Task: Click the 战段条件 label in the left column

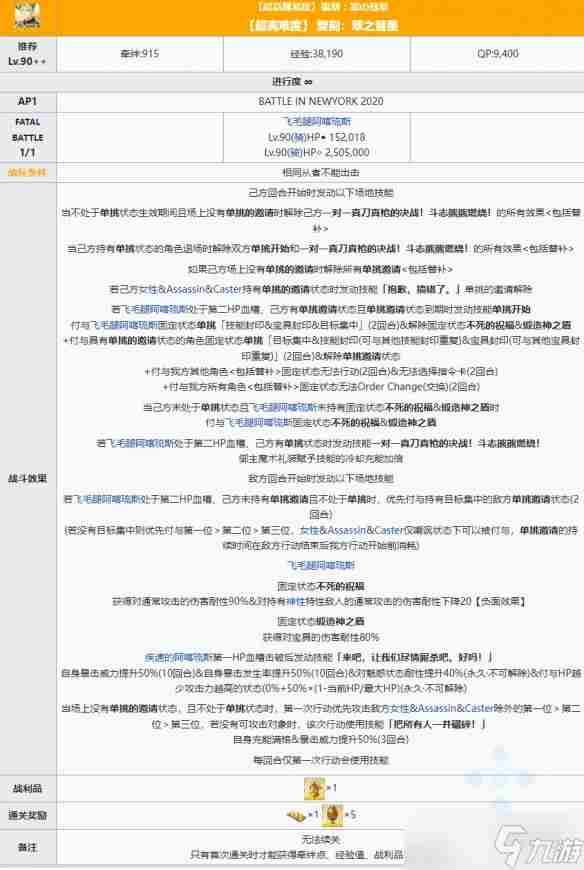Action: 27,173
